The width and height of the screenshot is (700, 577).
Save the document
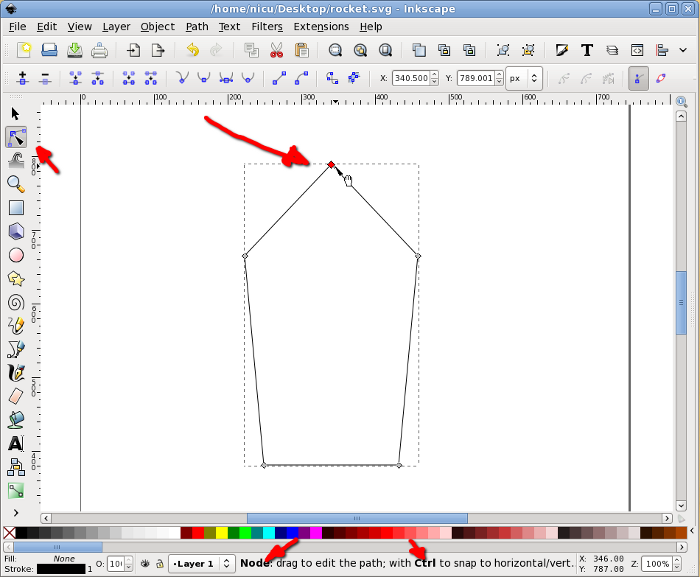(x=74, y=50)
